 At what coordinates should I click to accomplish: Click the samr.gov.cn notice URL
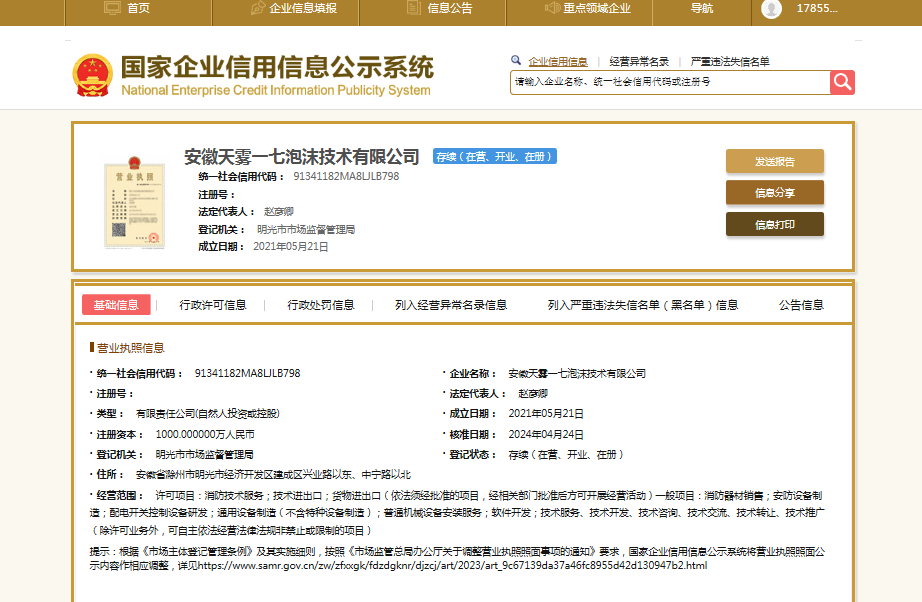coord(452,565)
